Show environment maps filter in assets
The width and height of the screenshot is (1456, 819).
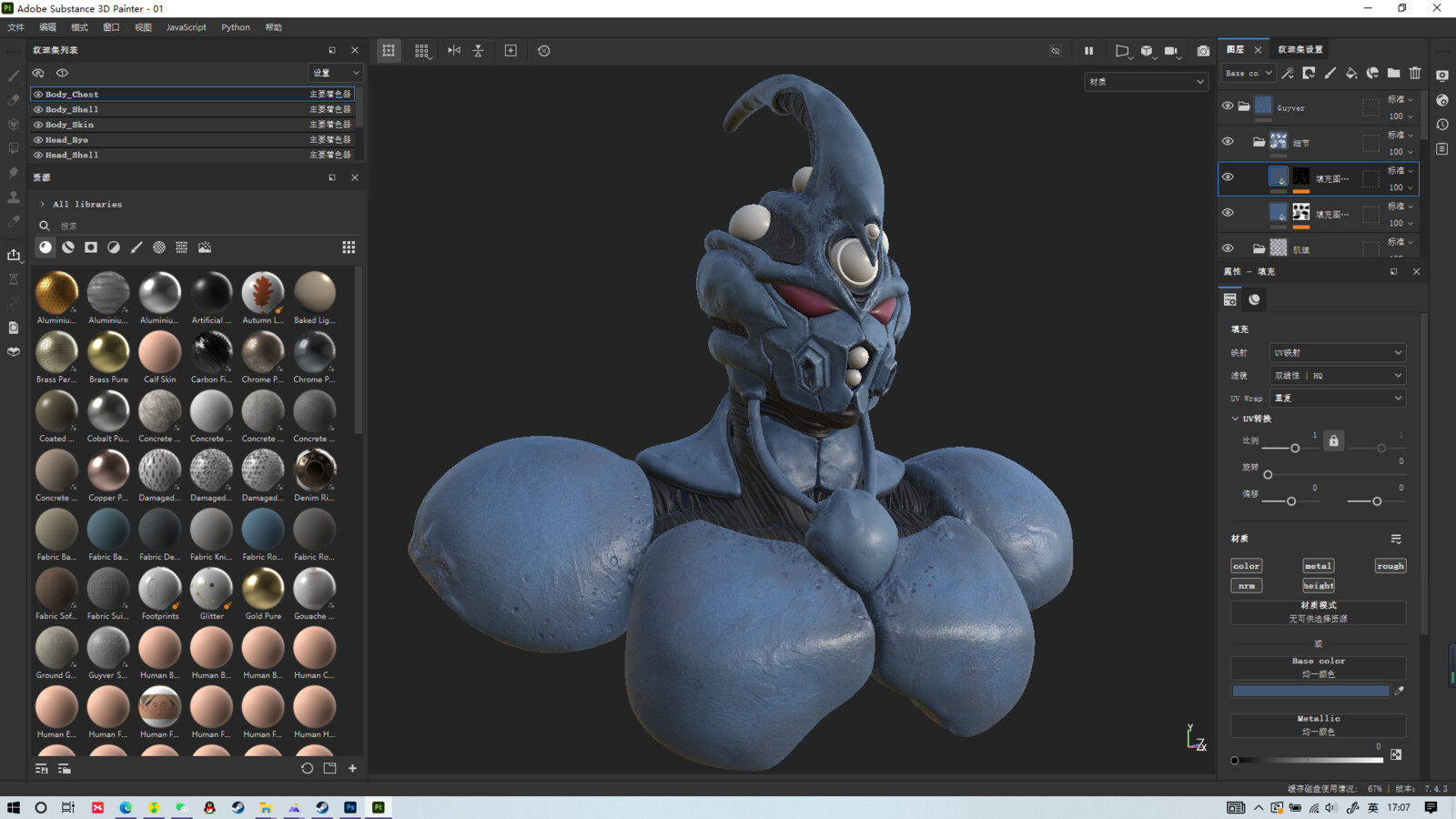pos(205,248)
